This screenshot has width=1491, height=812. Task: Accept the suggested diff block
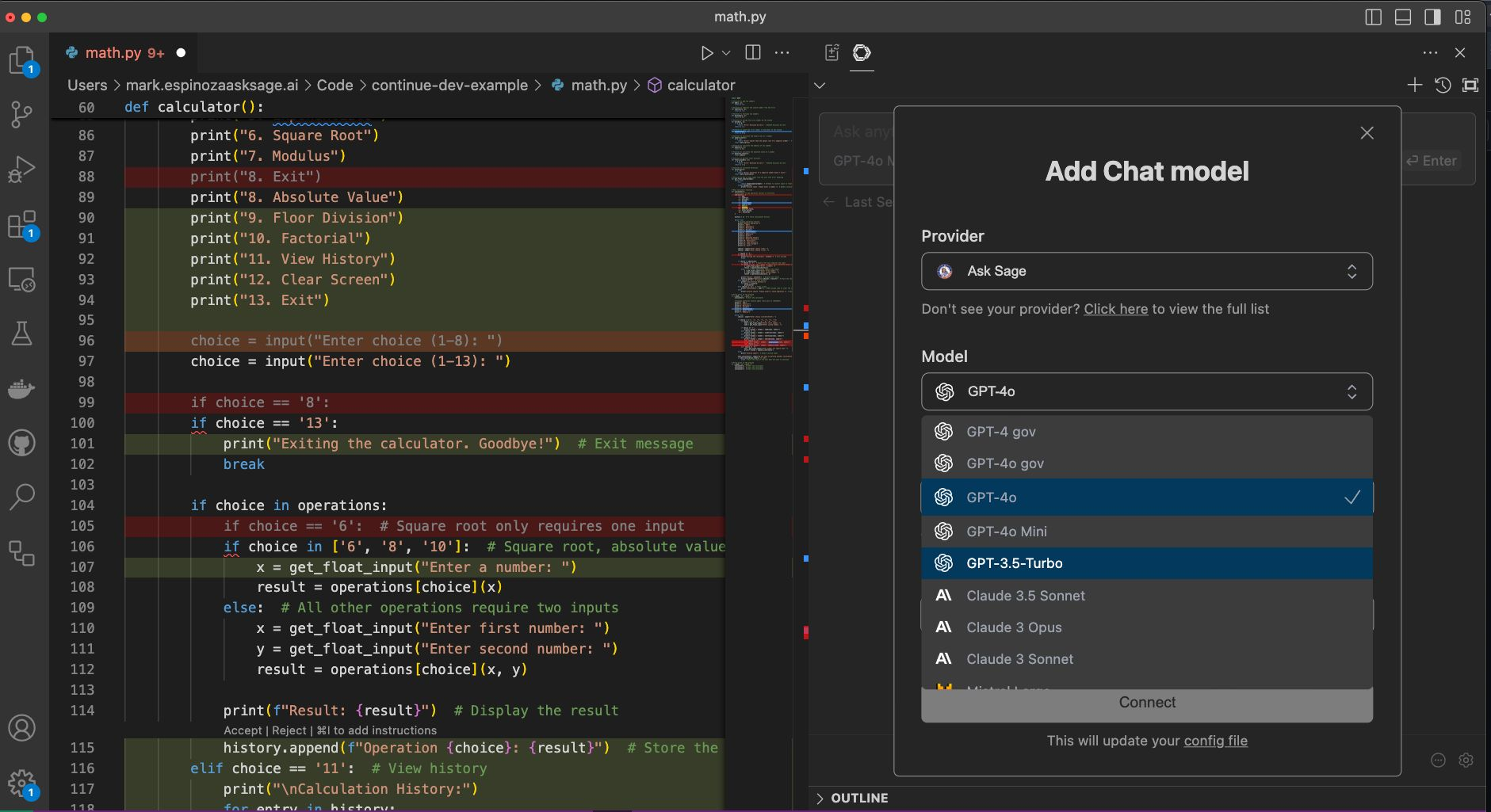tap(243, 730)
